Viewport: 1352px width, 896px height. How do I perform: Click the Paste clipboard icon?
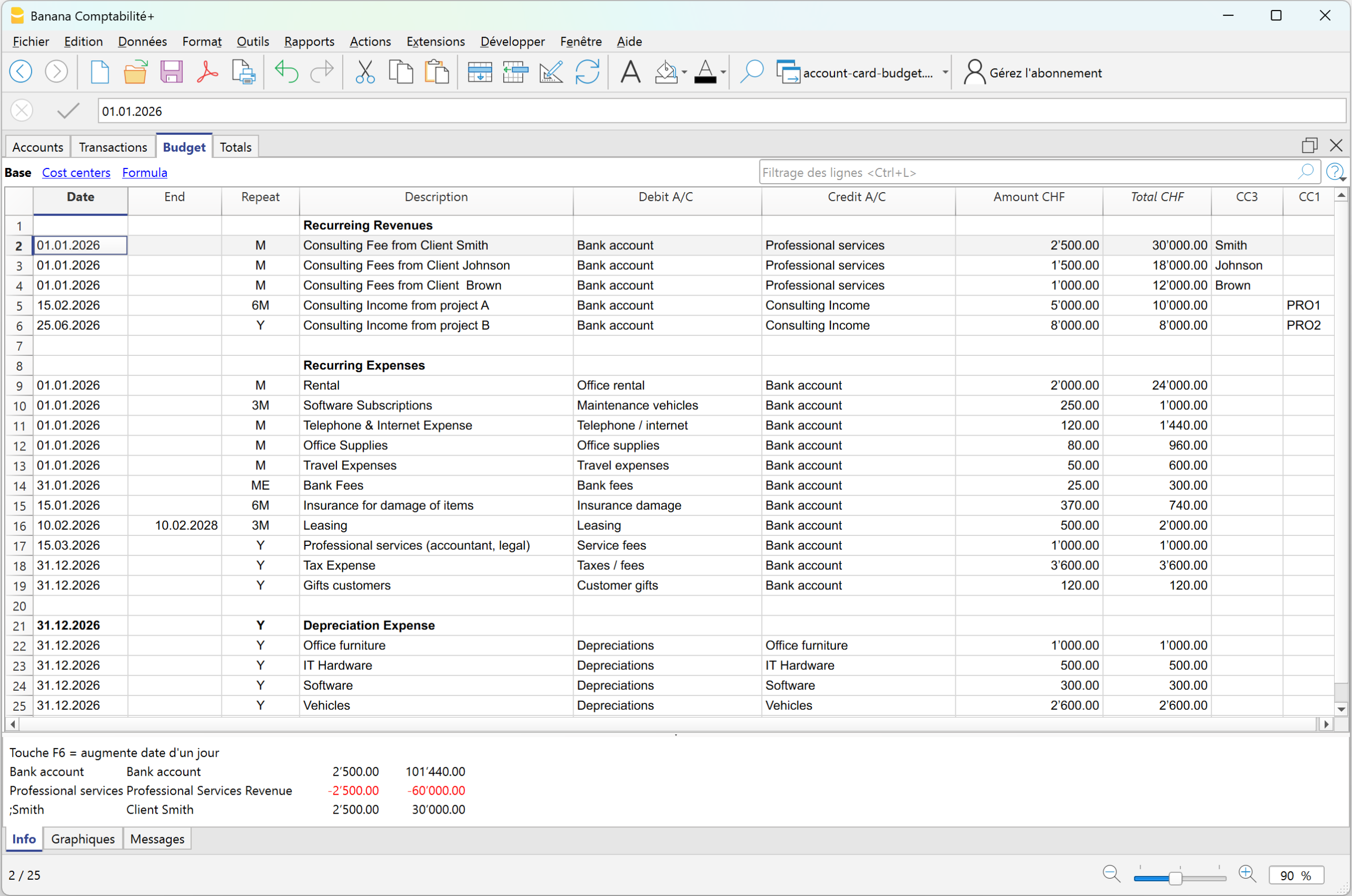437,72
